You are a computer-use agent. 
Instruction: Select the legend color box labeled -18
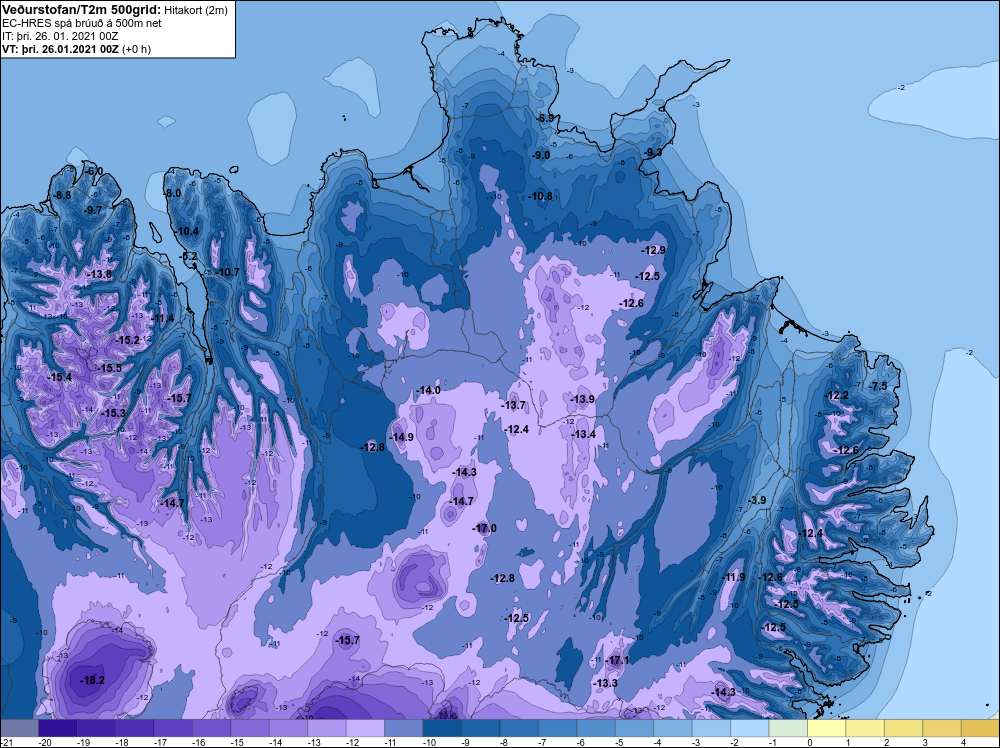click(x=135, y=728)
